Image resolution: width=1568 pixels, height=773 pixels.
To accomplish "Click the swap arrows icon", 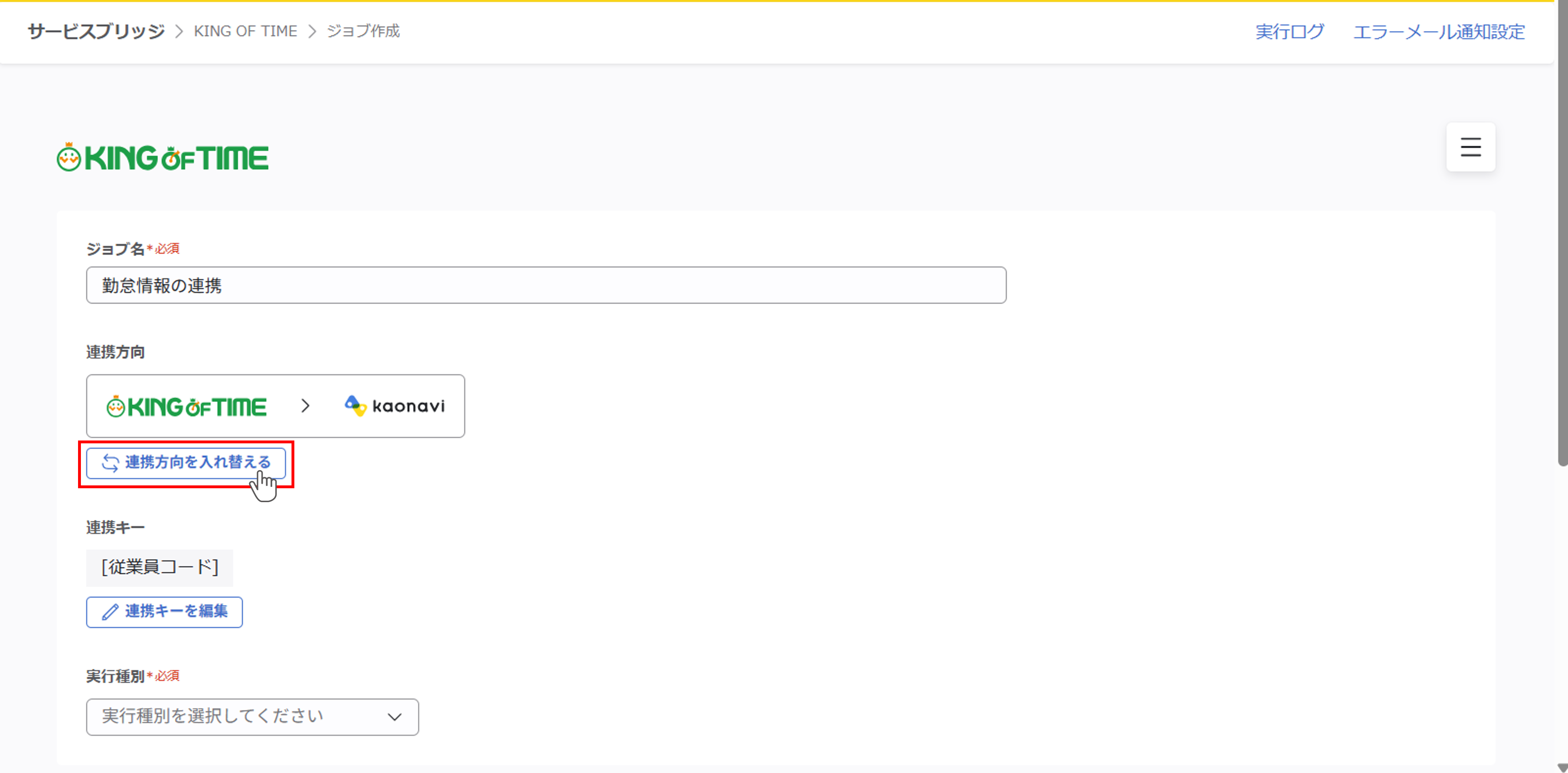I will [110, 463].
